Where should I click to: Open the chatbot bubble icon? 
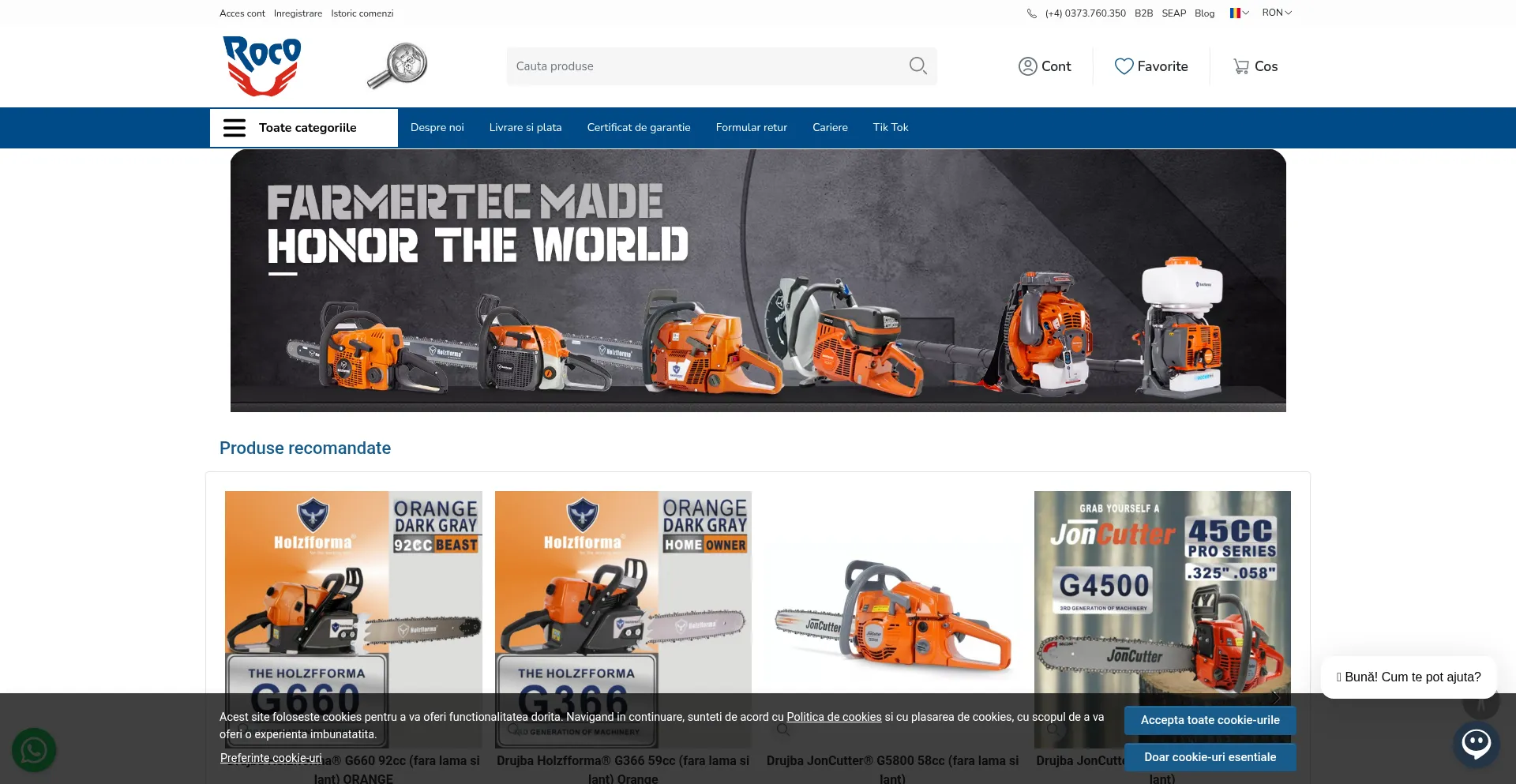(1475, 744)
